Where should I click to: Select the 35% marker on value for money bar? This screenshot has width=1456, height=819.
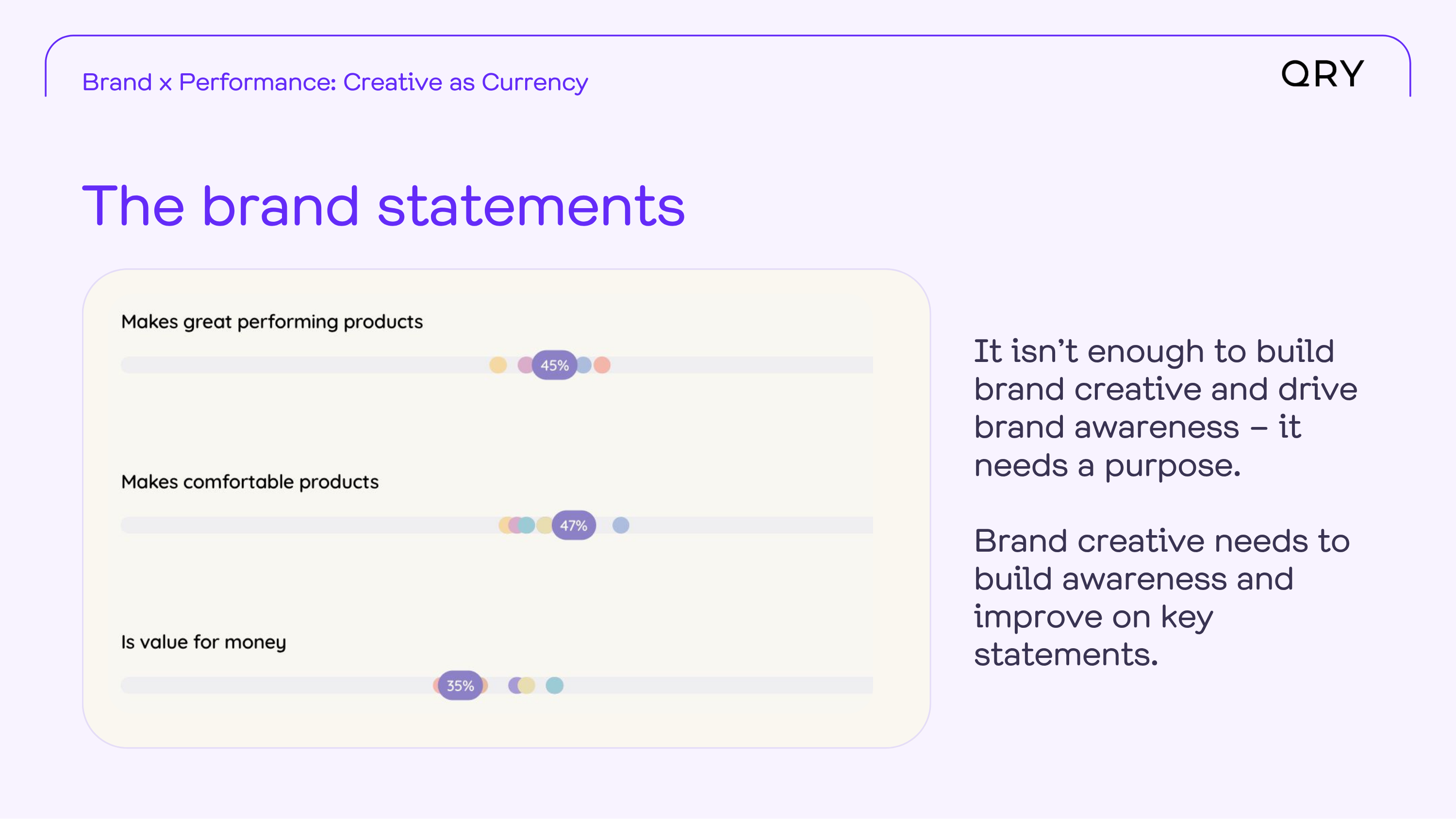pos(460,686)
